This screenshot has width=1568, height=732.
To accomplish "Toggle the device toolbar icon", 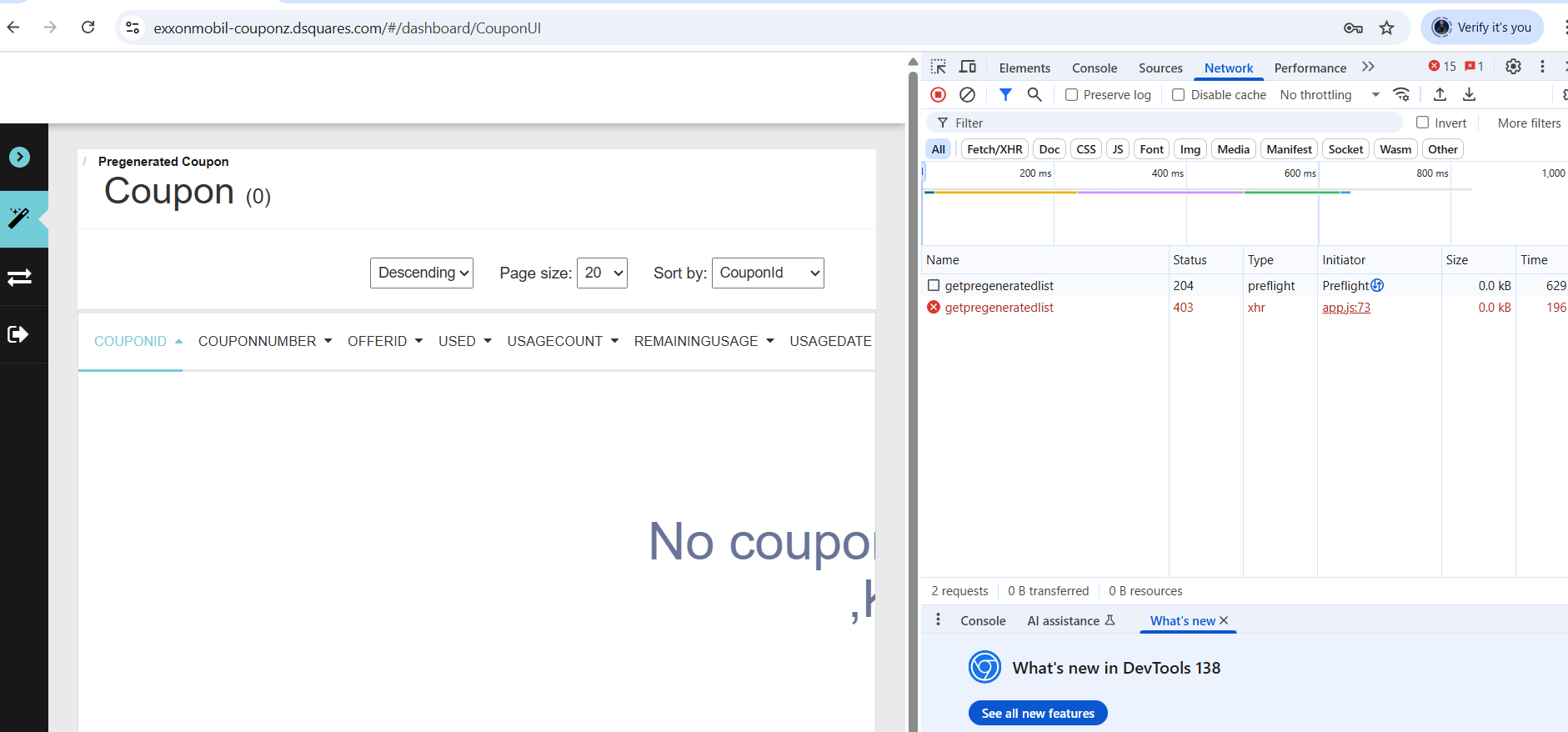I will [968, 67].
